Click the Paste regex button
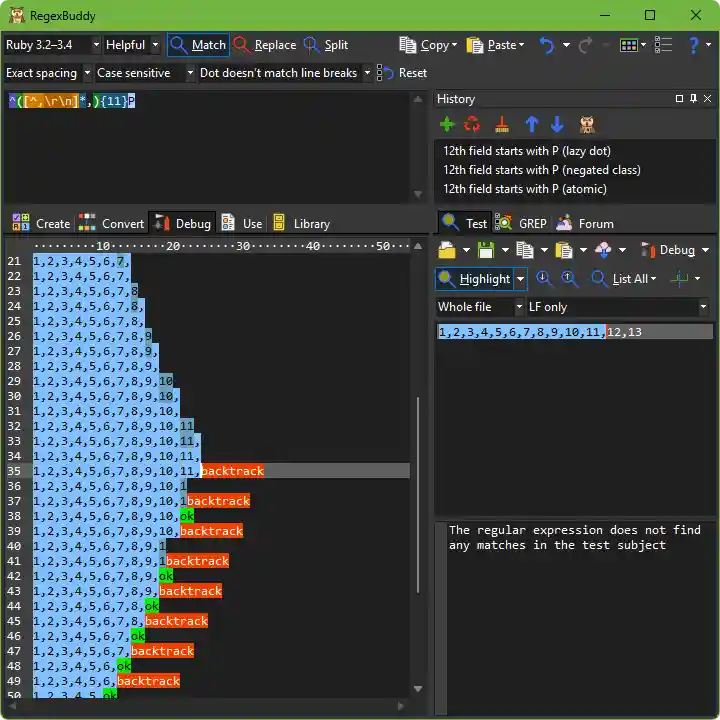 pos(495,45)
